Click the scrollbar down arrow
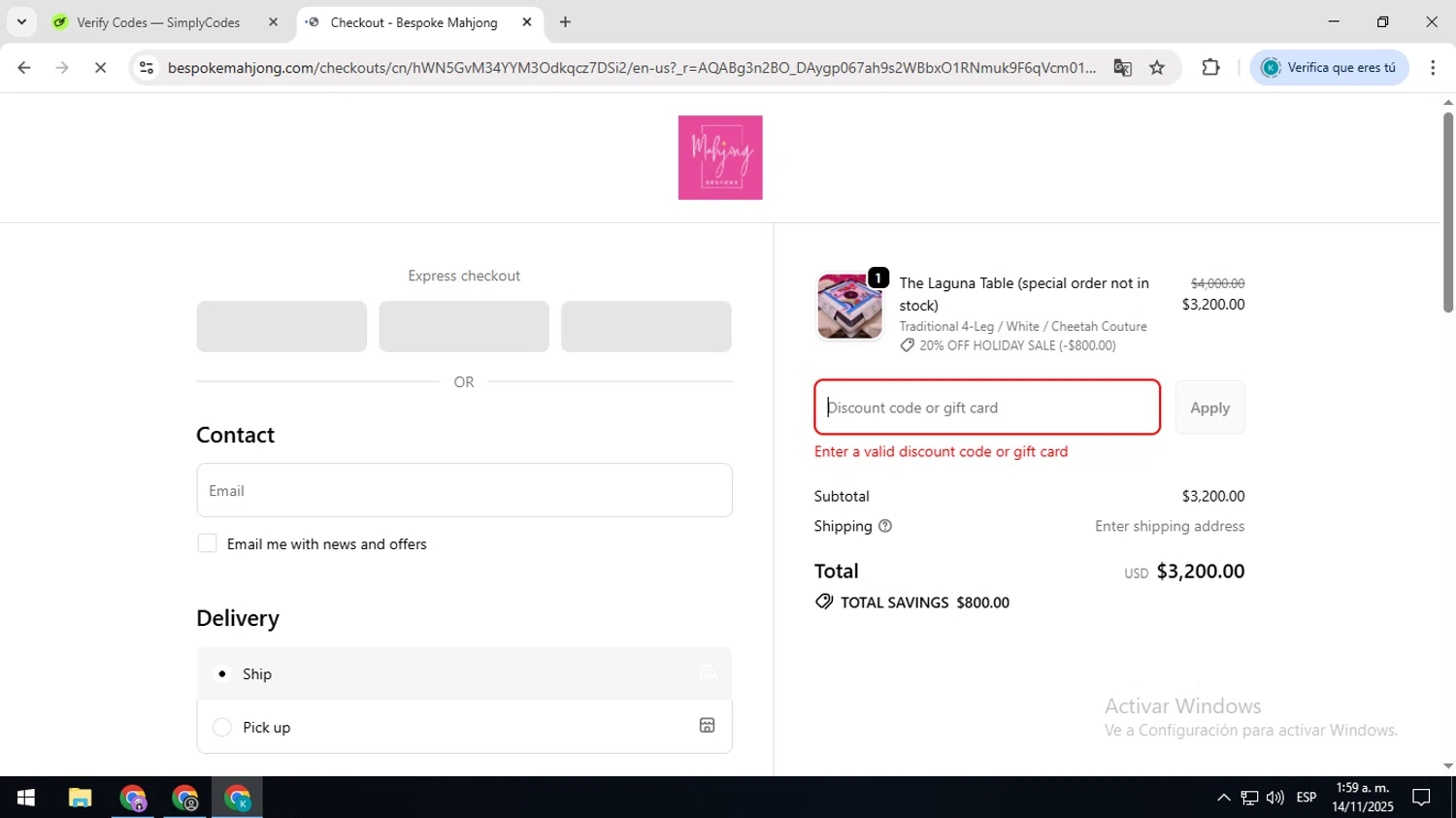Screen dimensions: 1456x818 point(1447,766)
